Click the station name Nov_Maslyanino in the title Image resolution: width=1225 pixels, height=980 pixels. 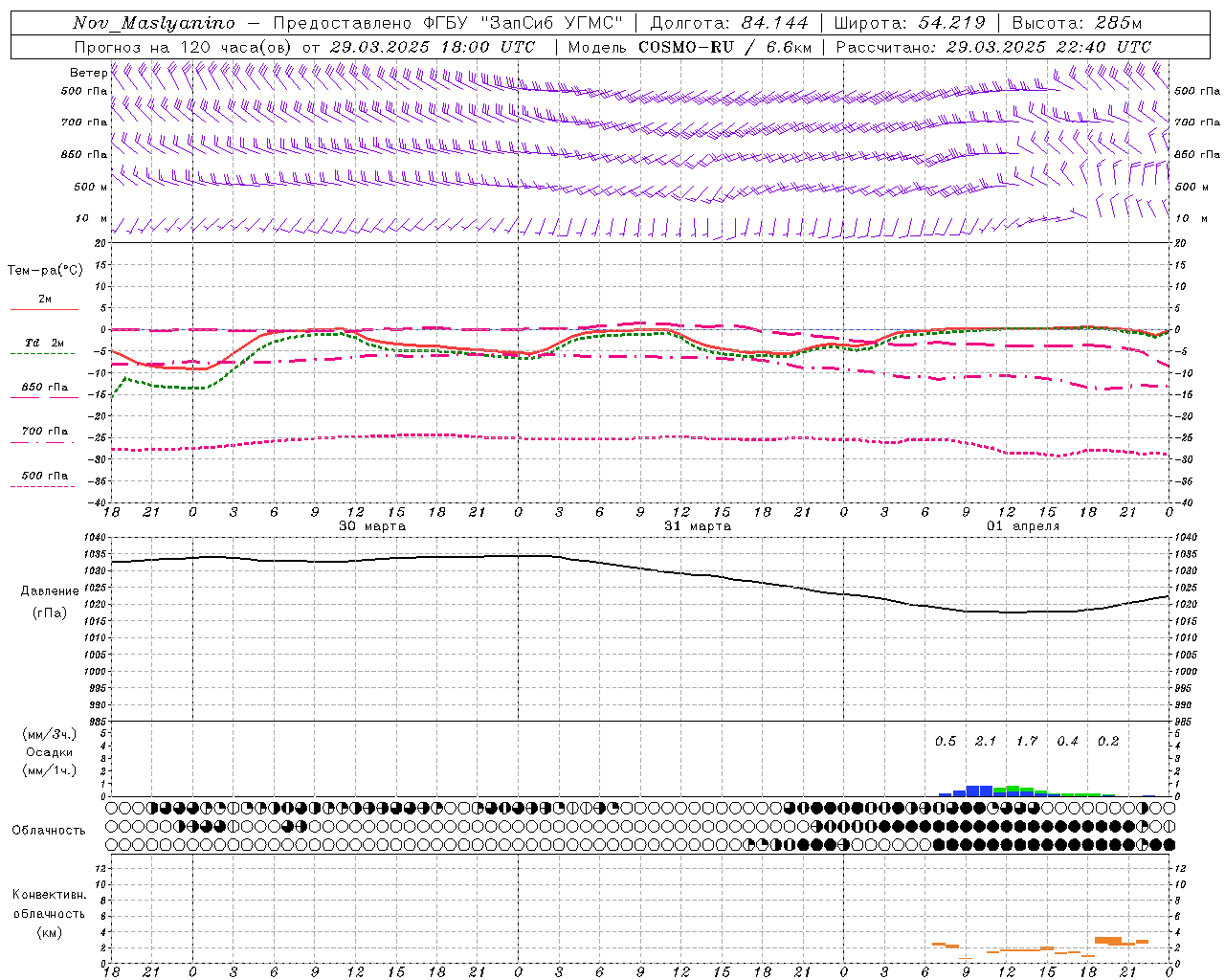tap(154, 23)
